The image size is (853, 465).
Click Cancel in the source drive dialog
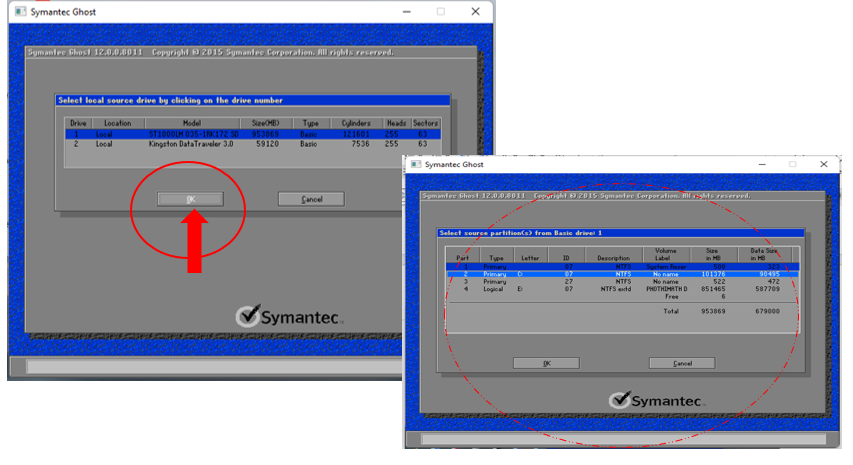[311, 199]
